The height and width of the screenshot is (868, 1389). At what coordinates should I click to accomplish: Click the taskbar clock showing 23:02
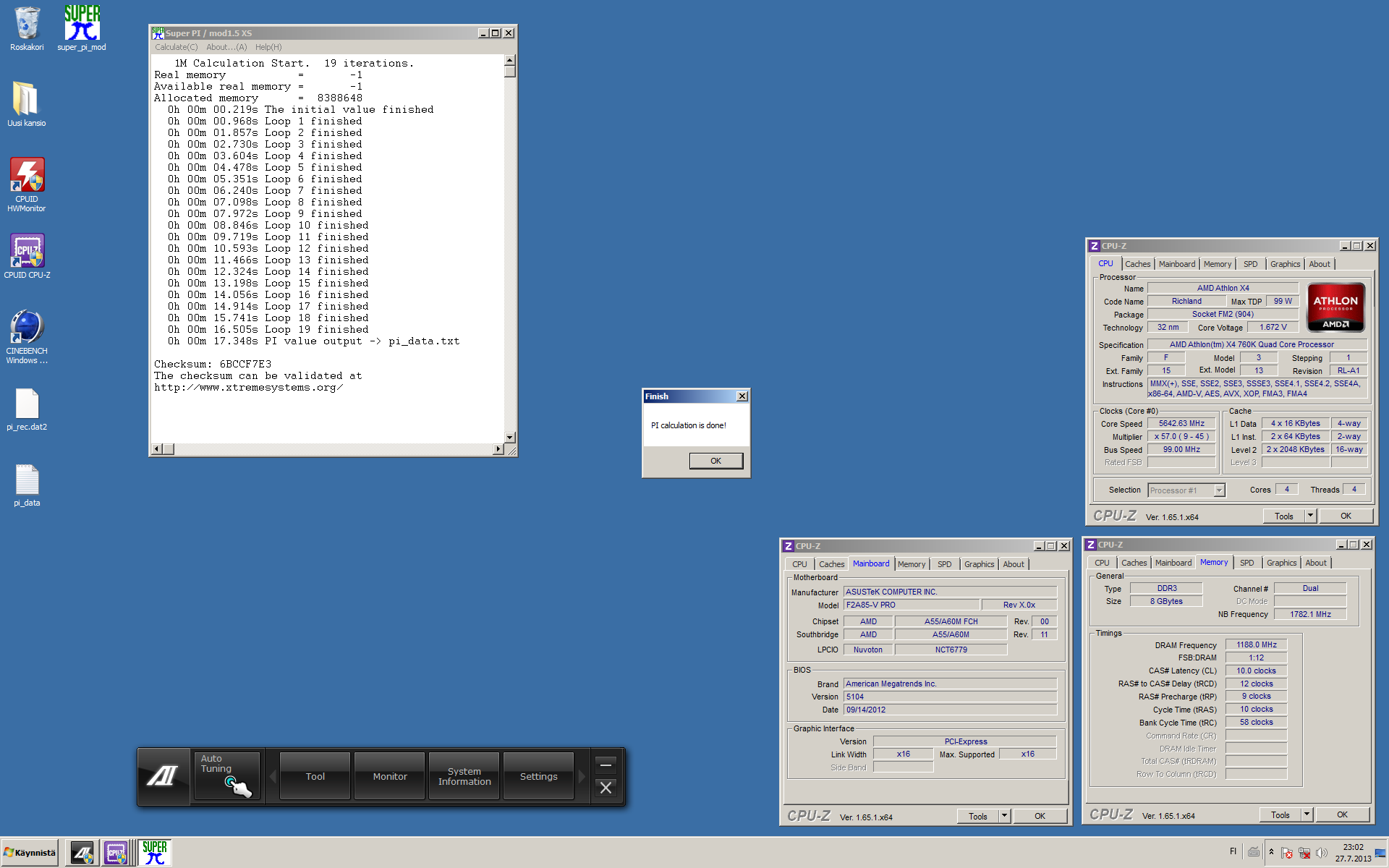[x=1353, y=853]
